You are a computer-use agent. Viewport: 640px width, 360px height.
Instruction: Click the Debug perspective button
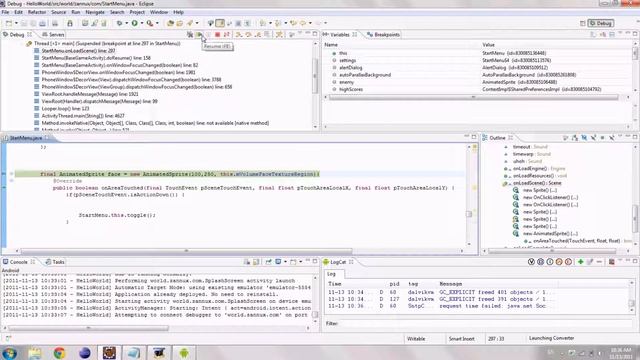[601, 23]
